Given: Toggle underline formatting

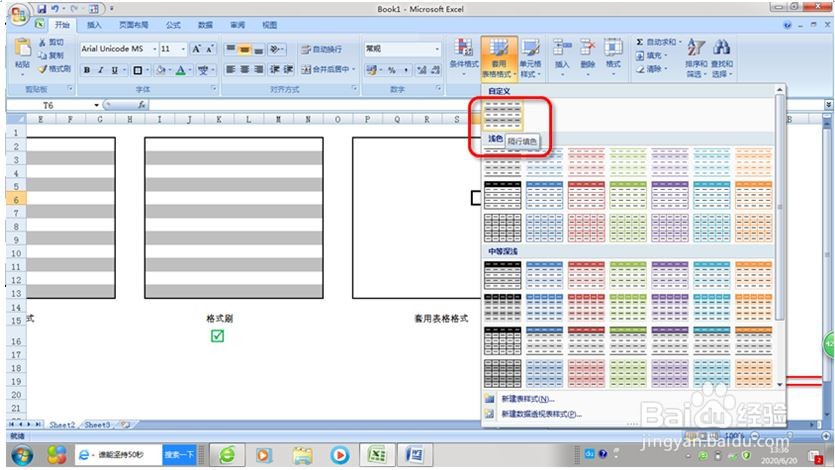Looking at the screenshot, I should coord(114,70).
